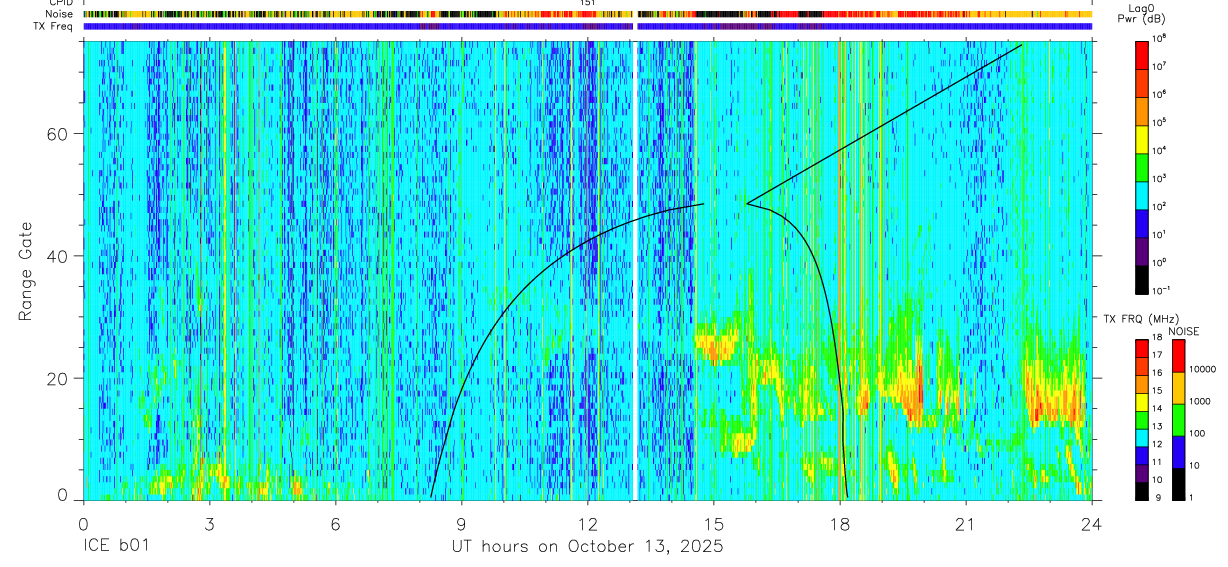Screen dimensions: 1228x567
Task: Select the black segment of TX FRQ colorbar
Action: [x=1141, y=490]
